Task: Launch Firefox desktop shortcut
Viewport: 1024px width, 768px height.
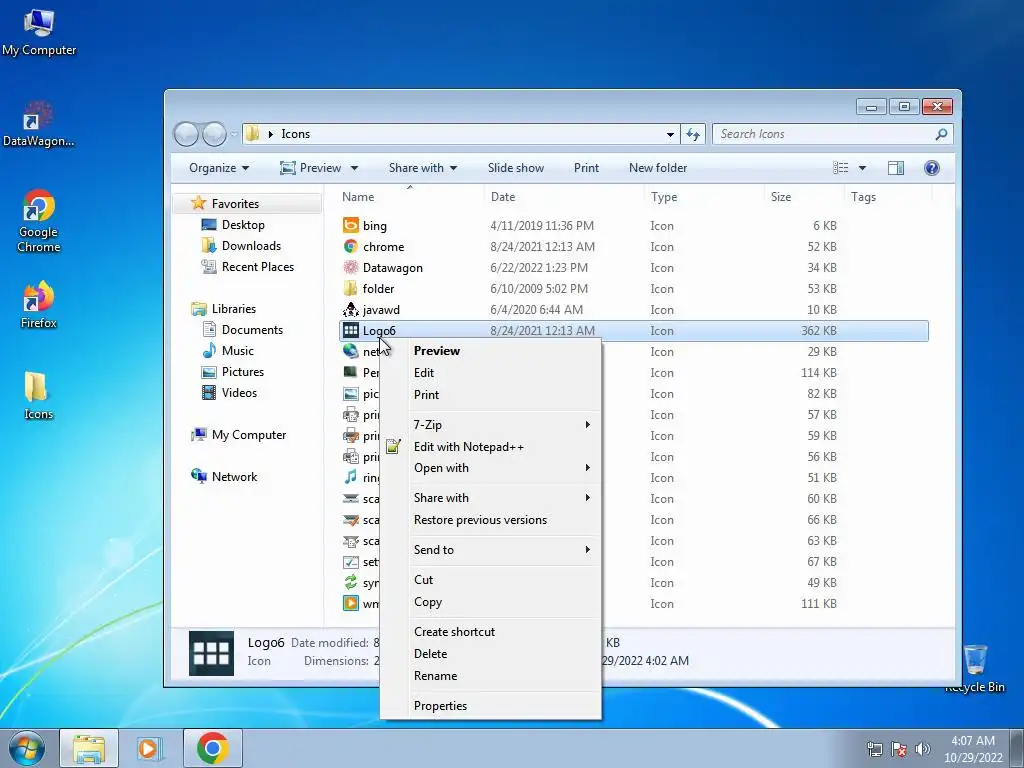Action: (39, 304)
